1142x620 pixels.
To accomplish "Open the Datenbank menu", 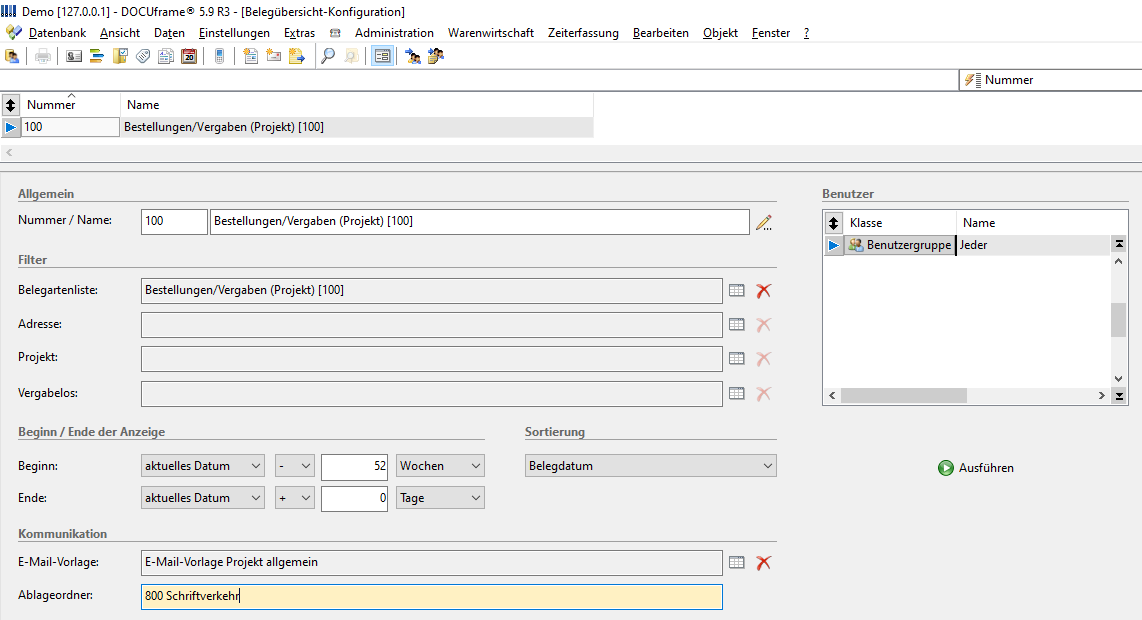I will tap(58, 33).
